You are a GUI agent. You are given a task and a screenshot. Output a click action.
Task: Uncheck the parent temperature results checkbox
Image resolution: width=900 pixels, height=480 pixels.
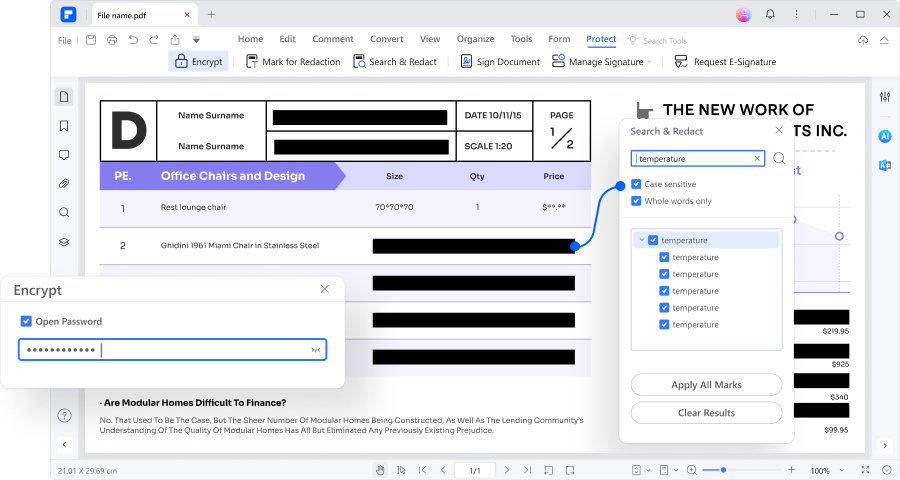(653, 240)
